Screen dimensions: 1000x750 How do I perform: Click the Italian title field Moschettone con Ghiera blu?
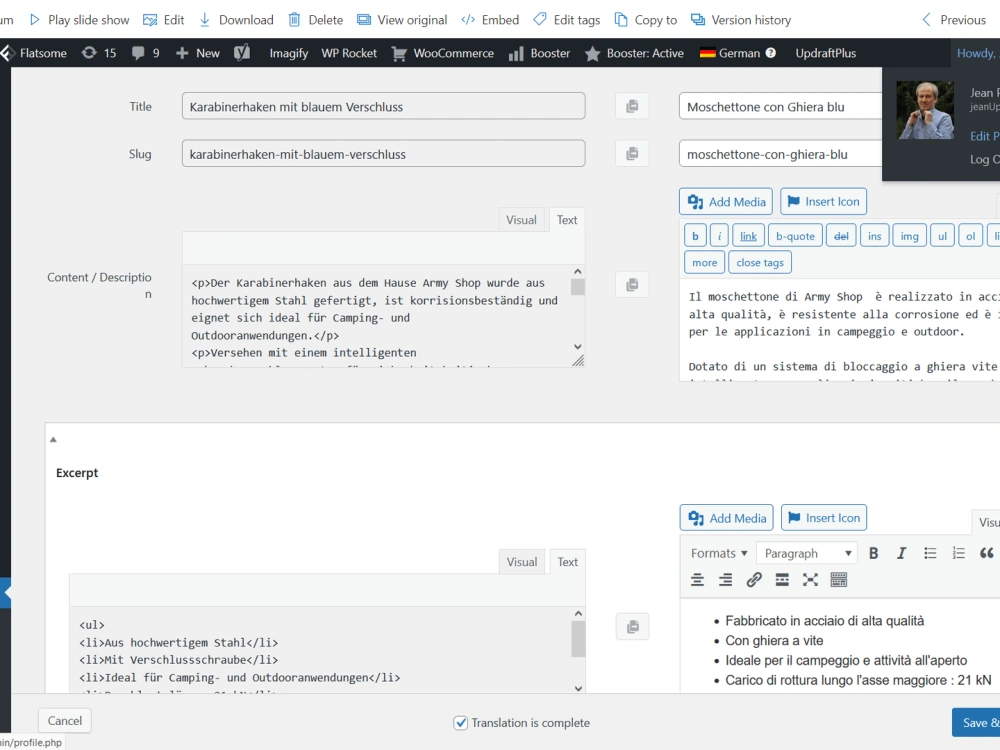pos(781,107)
